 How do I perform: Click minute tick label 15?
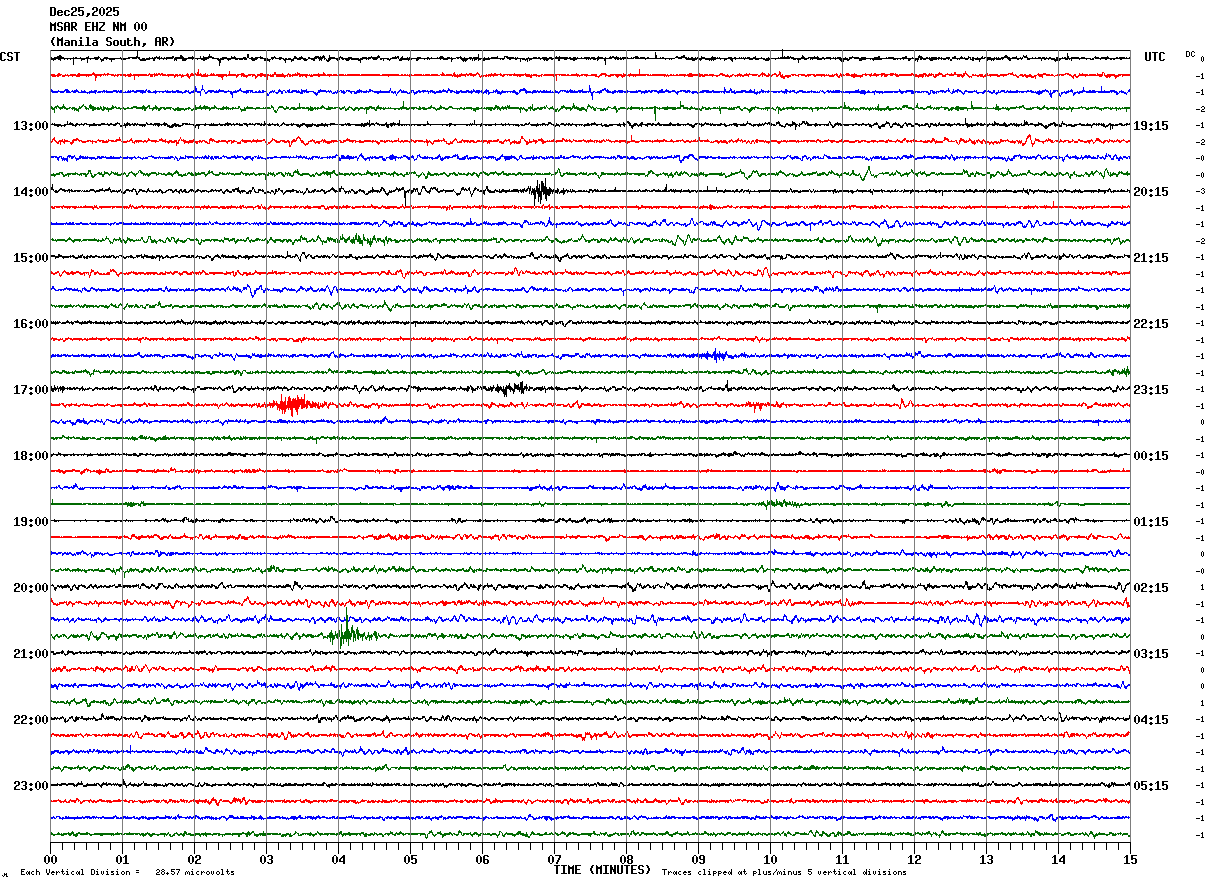click(1130, 859)
